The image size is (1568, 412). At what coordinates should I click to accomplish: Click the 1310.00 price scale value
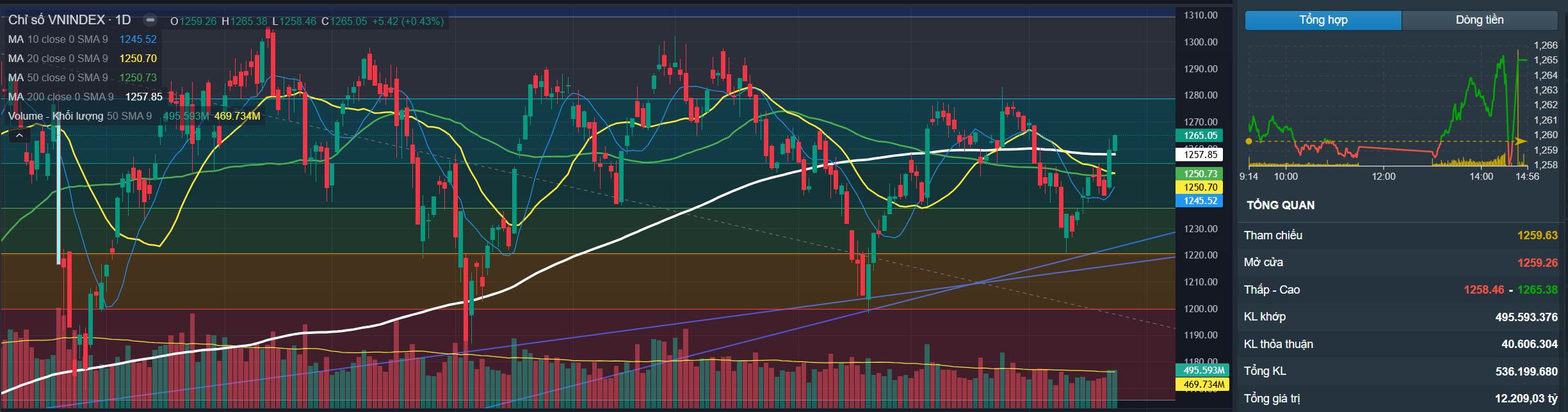pos(1200,15)
